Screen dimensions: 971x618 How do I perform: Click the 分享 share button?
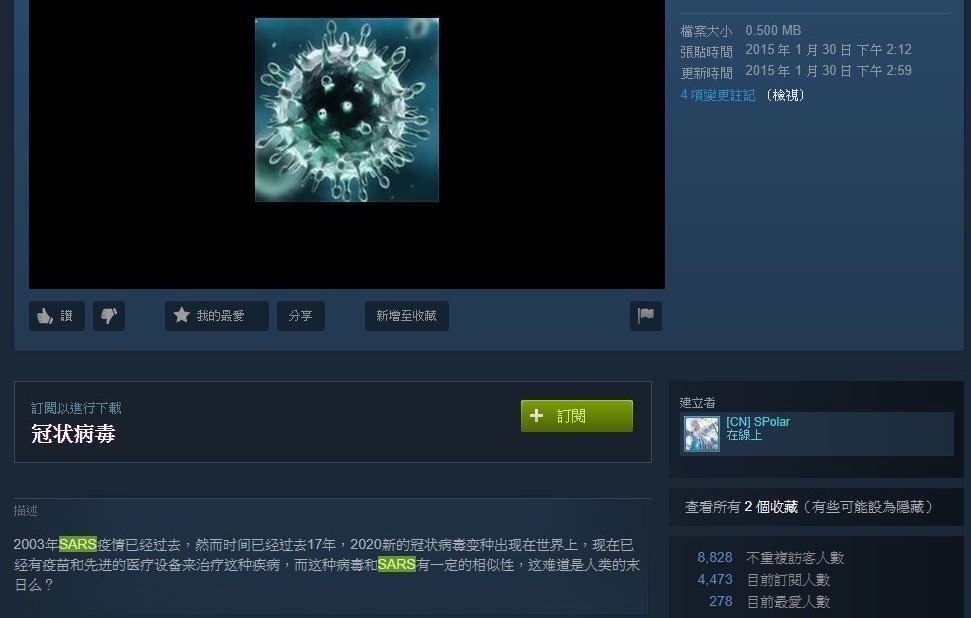tap(301, 316)
